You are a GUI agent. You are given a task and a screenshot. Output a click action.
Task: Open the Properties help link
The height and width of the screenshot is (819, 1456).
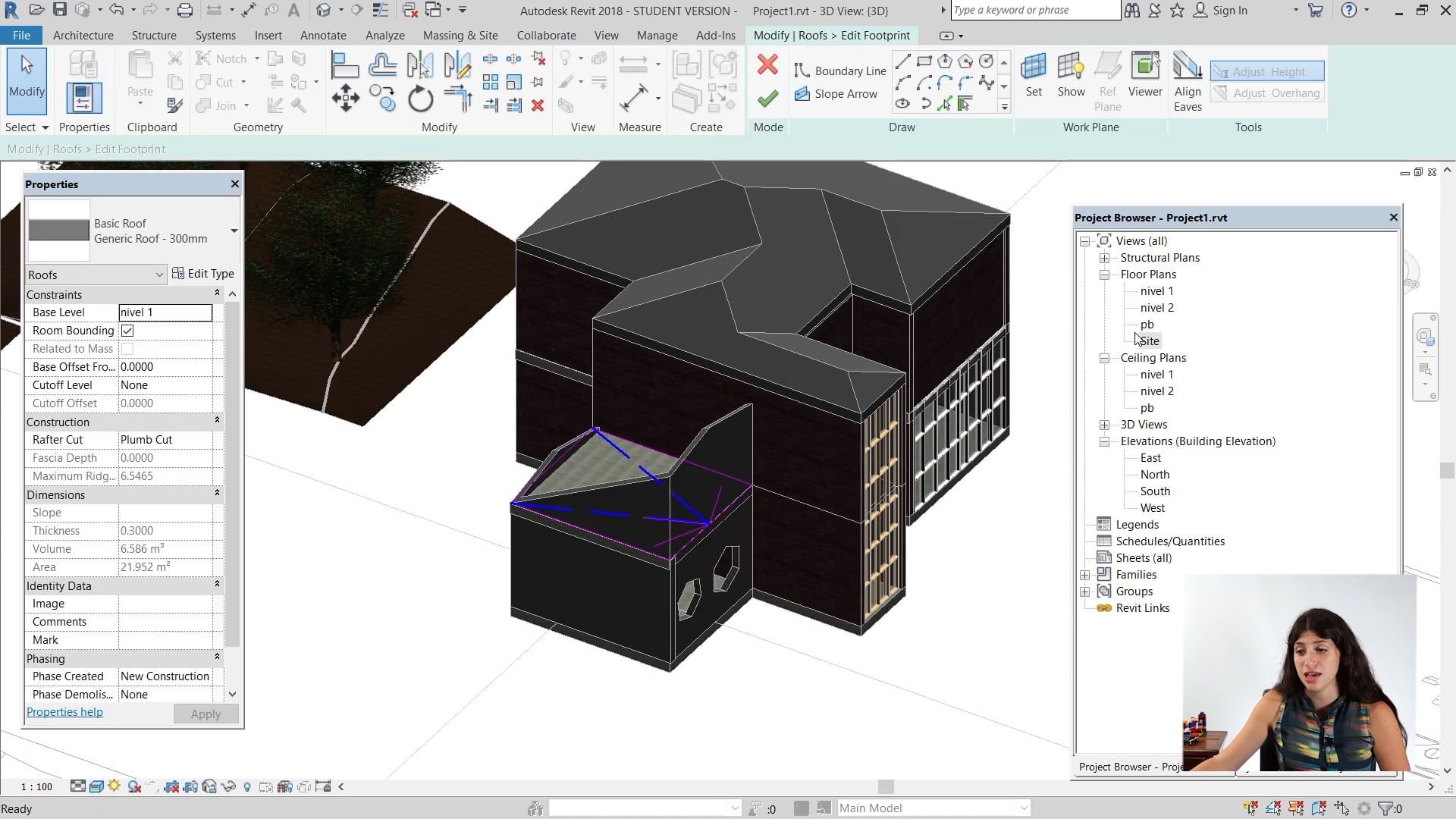click(64, 711)
